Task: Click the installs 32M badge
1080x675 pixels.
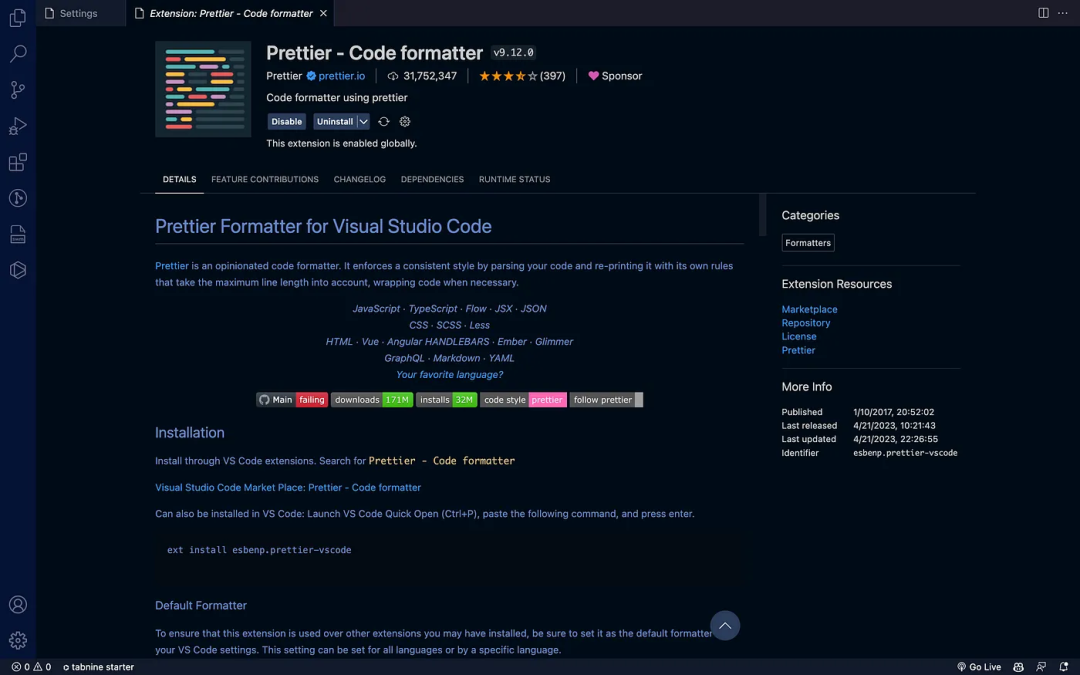Action: 446,399
